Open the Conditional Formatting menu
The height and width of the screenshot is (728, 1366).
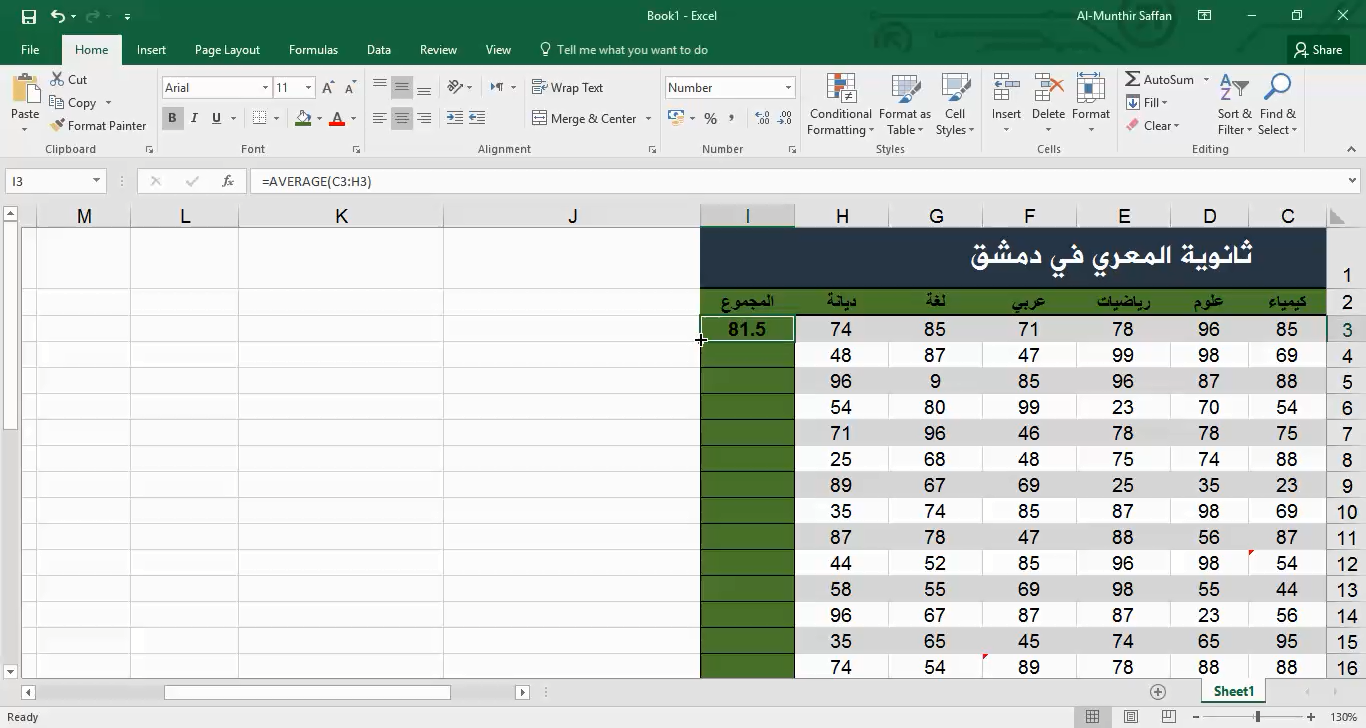click(x=840, y=105)
